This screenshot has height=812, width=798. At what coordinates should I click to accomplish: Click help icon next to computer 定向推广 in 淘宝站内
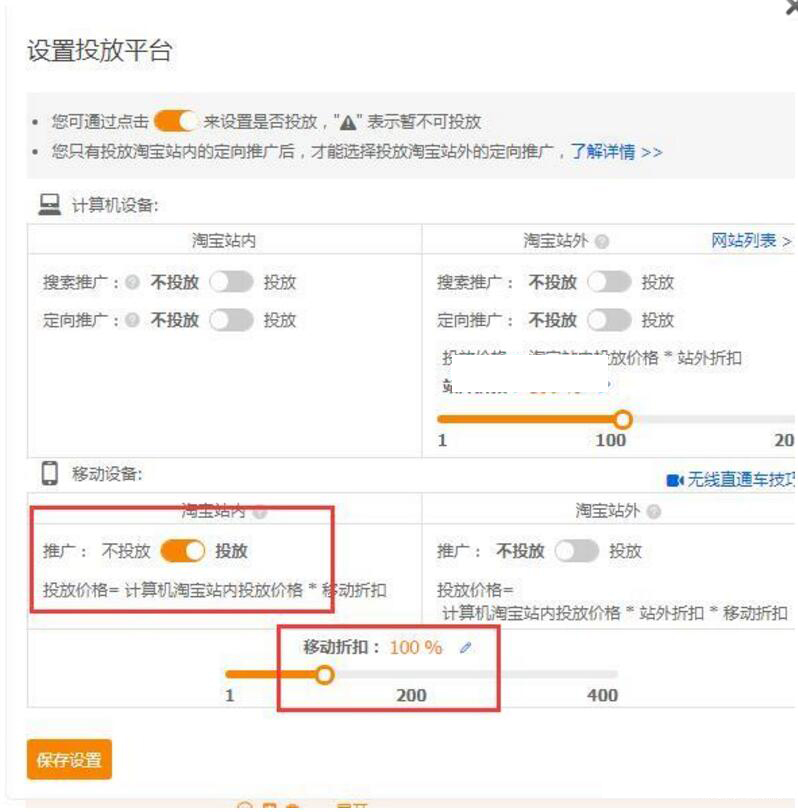pos(133,320)
